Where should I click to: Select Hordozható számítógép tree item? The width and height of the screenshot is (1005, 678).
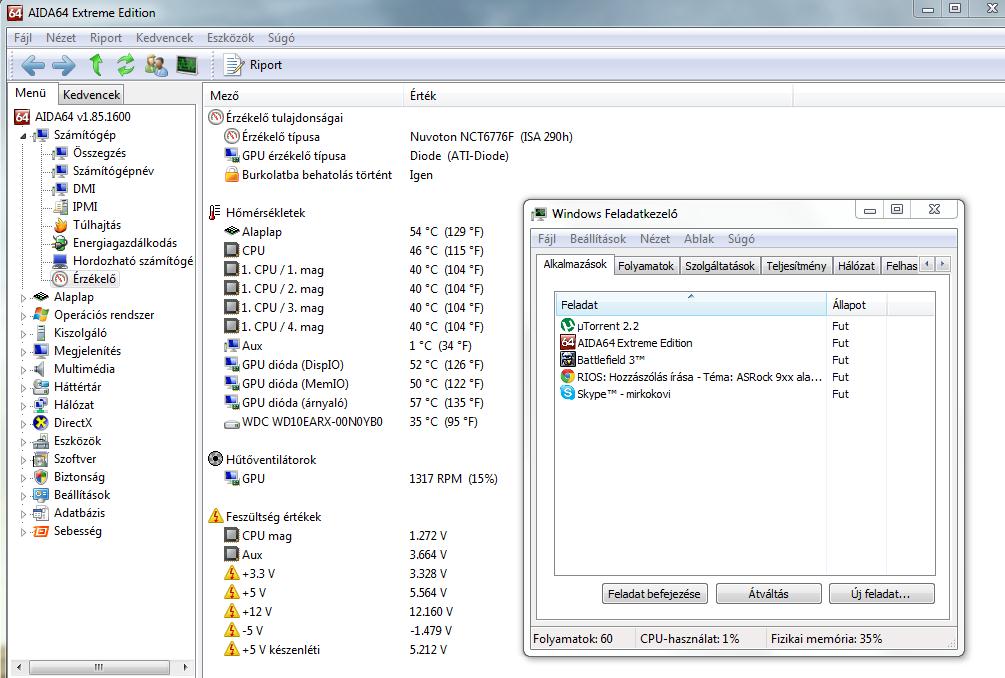click(133, 260)
